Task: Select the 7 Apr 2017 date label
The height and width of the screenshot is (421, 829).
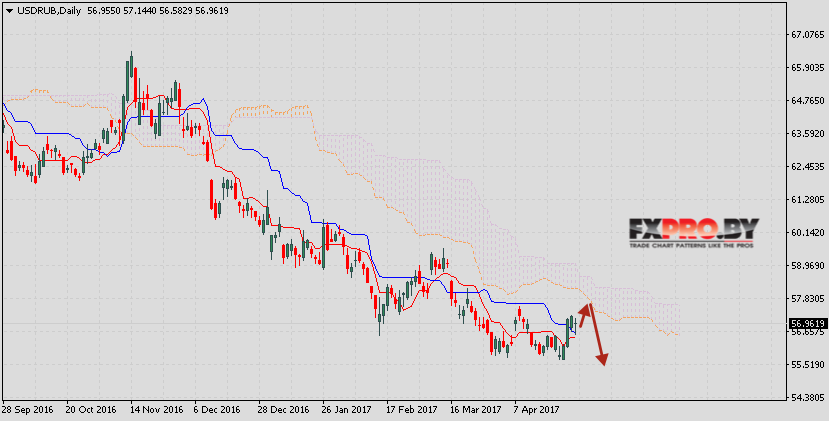Action: tap(537, 410)
